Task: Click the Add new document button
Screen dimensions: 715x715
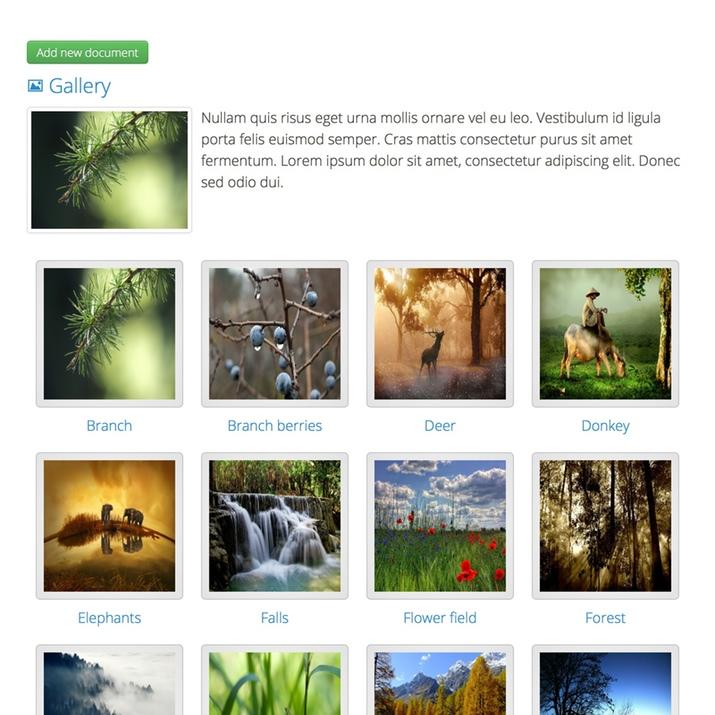Action: click(88, 52)
